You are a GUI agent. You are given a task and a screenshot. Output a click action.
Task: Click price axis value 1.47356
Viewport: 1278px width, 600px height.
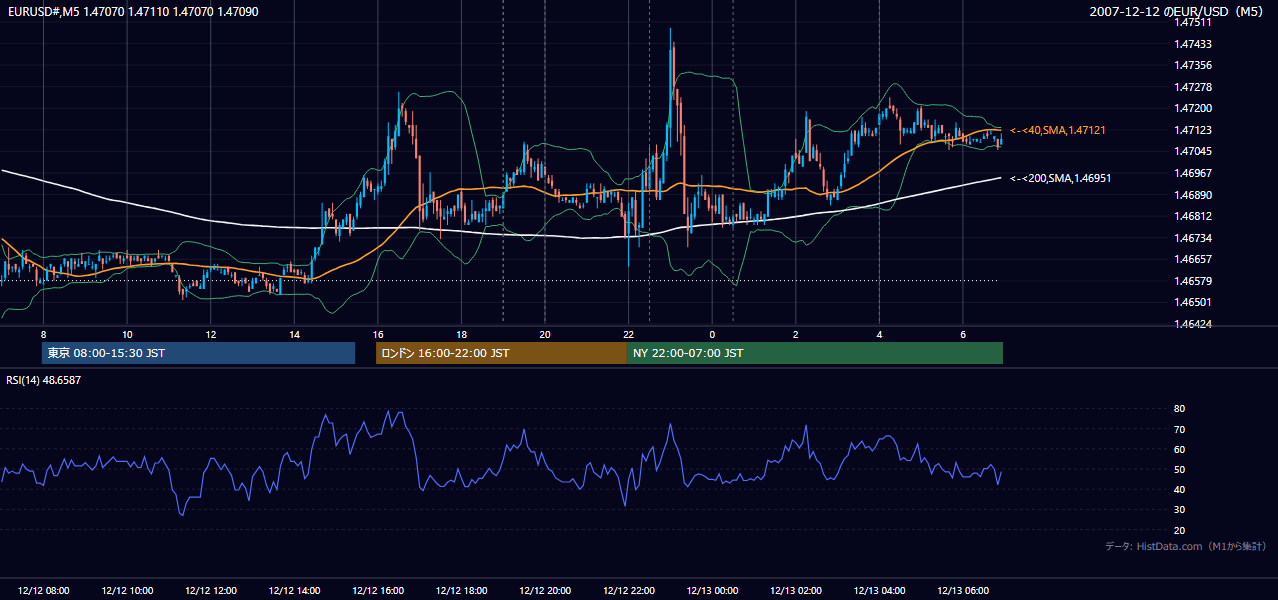pos(1194,65)
